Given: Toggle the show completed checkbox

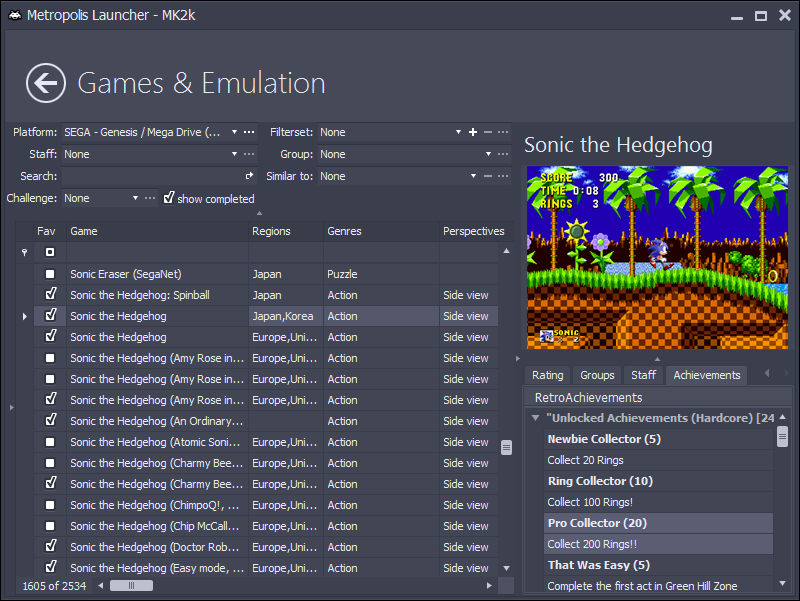Looking at the screenshot, I should coord(169,198).
